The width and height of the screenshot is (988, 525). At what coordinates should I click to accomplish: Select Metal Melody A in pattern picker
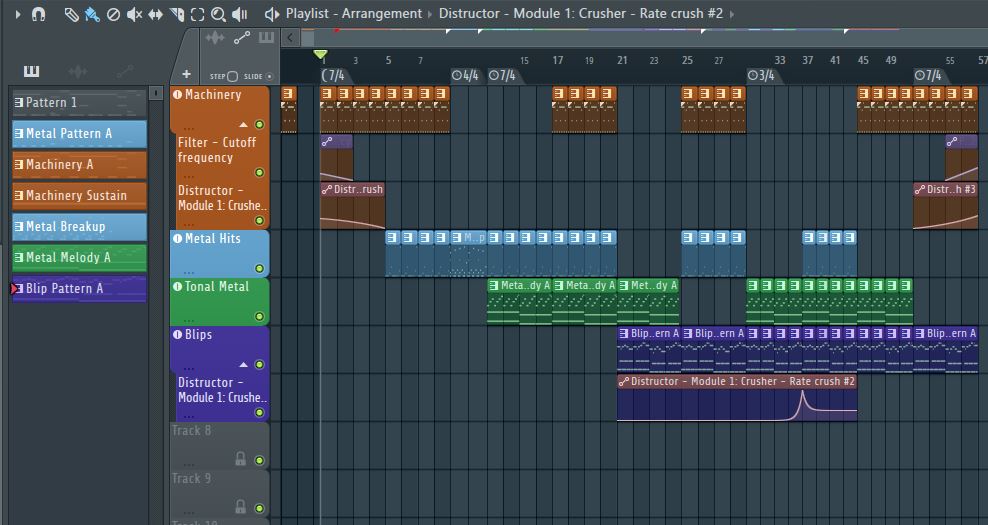coord(80,258)
